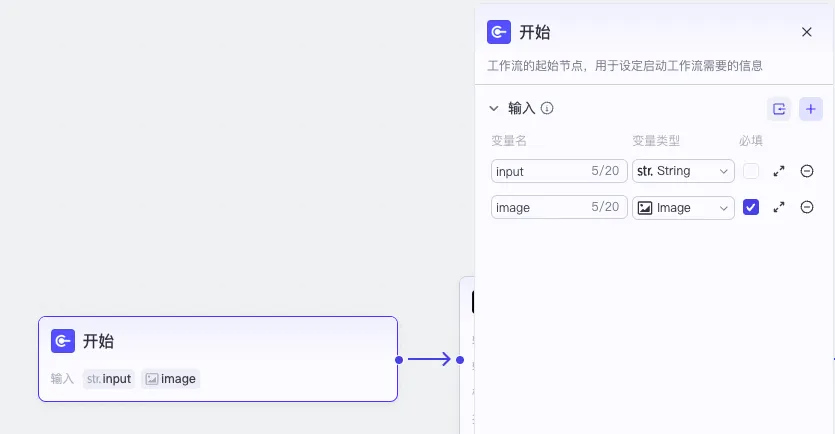Click the next node's input connector dot
The width and height of the screenshot is (835, 434).
pyautogui.click(x=460, y=360)
